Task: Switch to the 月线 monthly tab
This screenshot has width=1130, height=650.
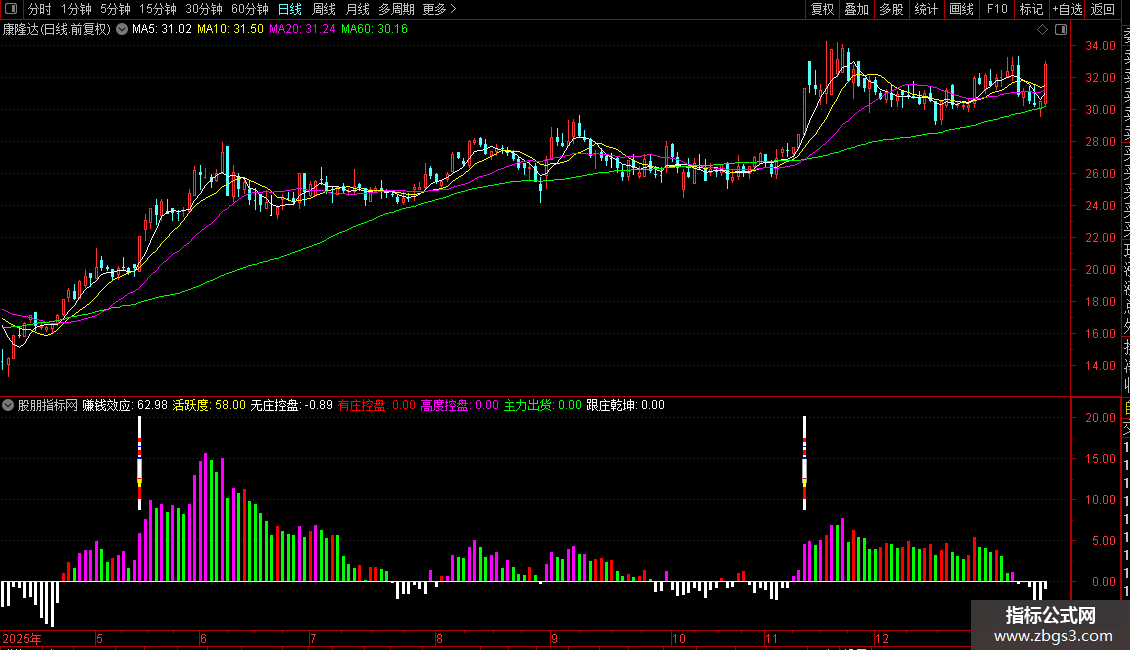Action: pos(357,9)
